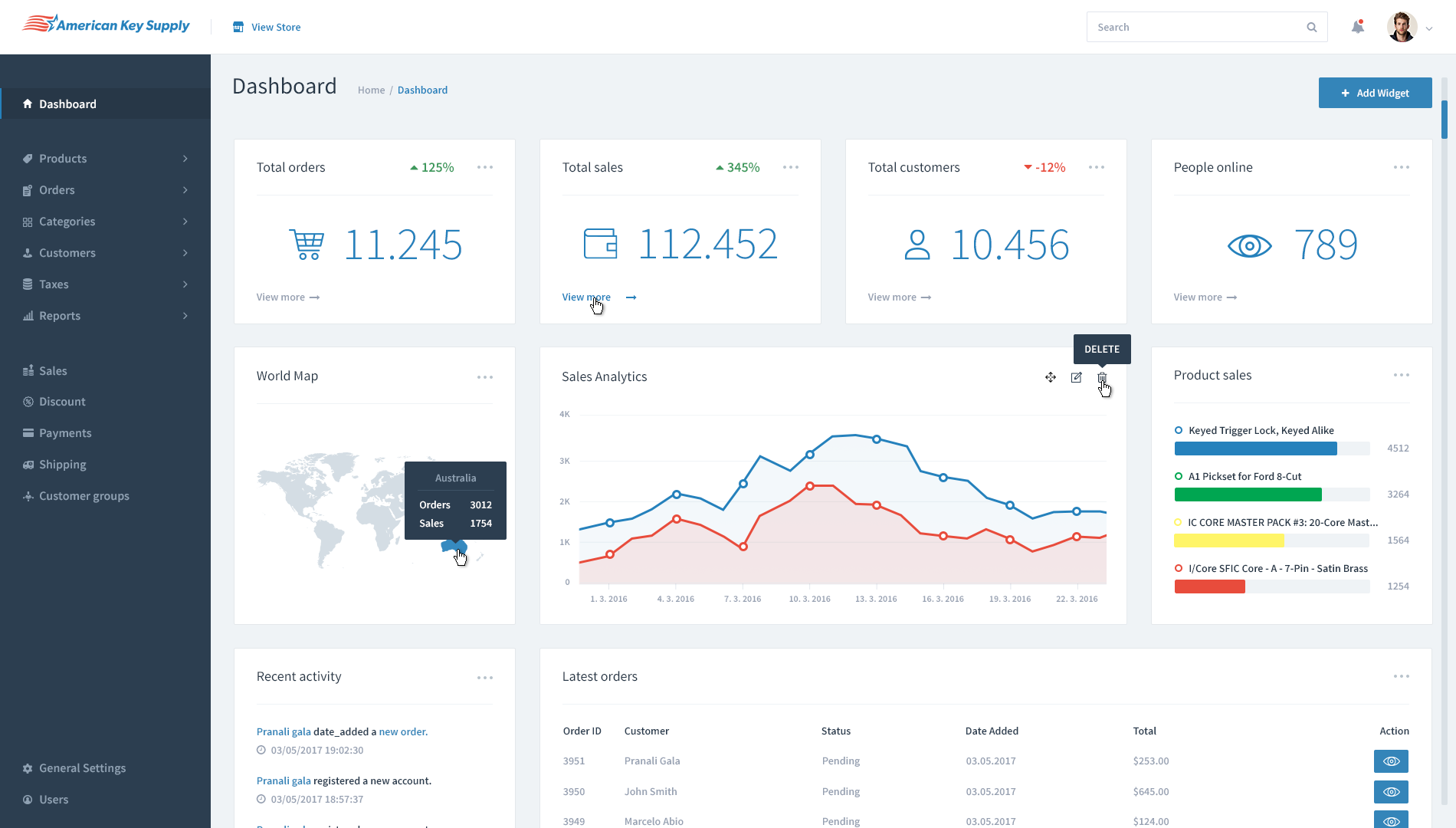This screenshot has height=828, width=1456.
Task: Click inside the Search input field
Action: tap(1195, 28)
